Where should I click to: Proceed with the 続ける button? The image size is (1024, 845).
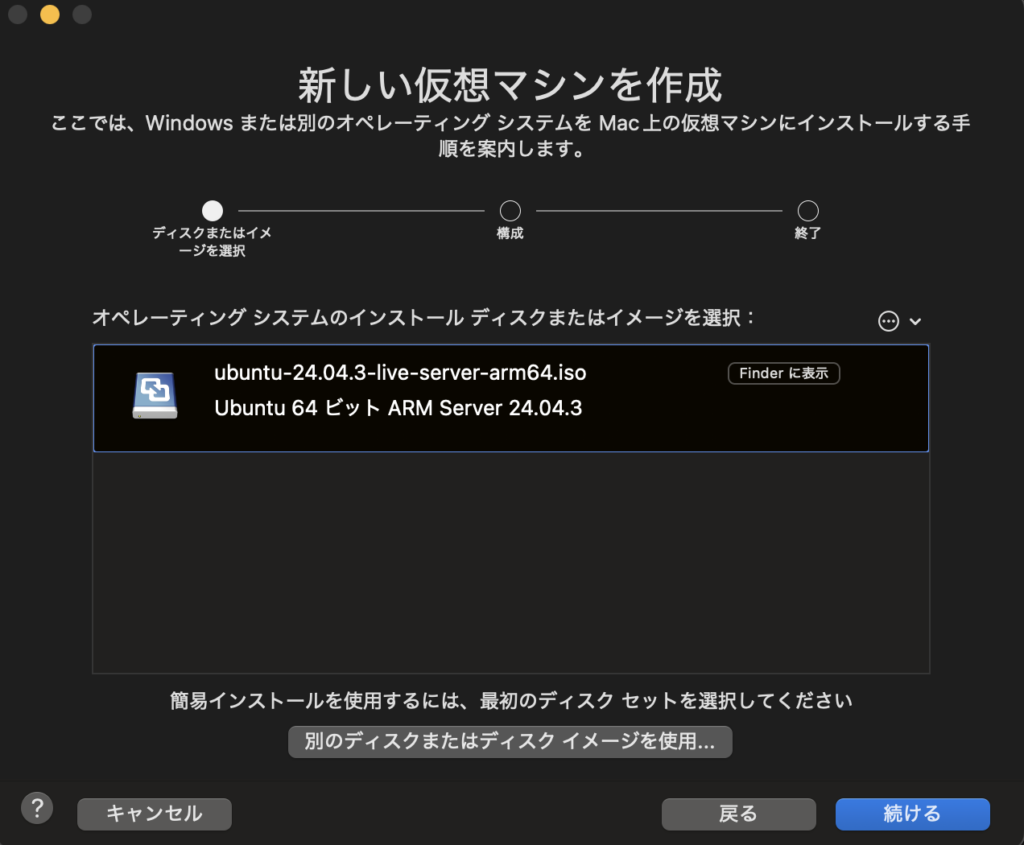point(912,814)
